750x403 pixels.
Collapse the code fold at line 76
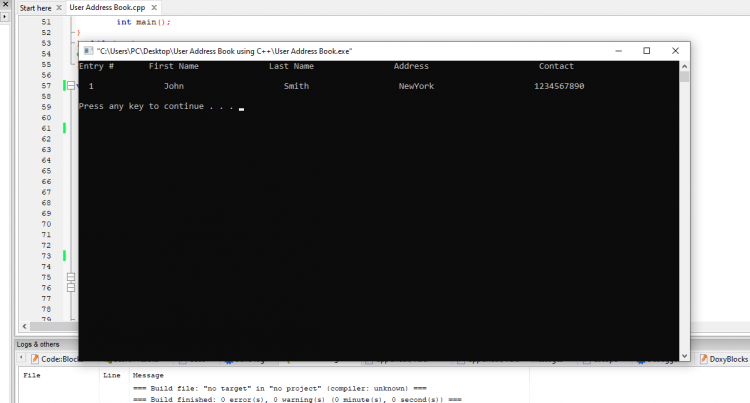(71, 287)
